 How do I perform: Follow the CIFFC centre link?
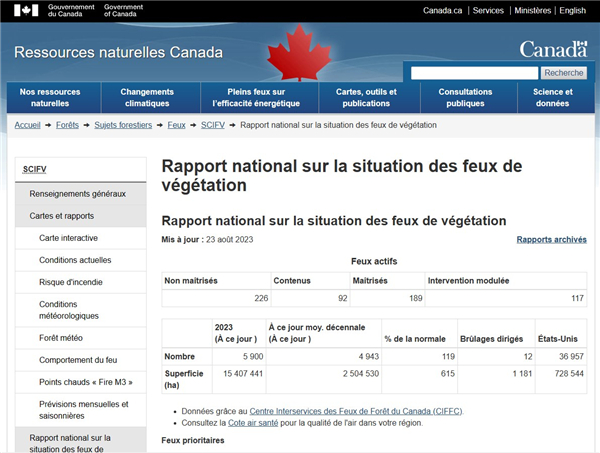pos(356,411)
